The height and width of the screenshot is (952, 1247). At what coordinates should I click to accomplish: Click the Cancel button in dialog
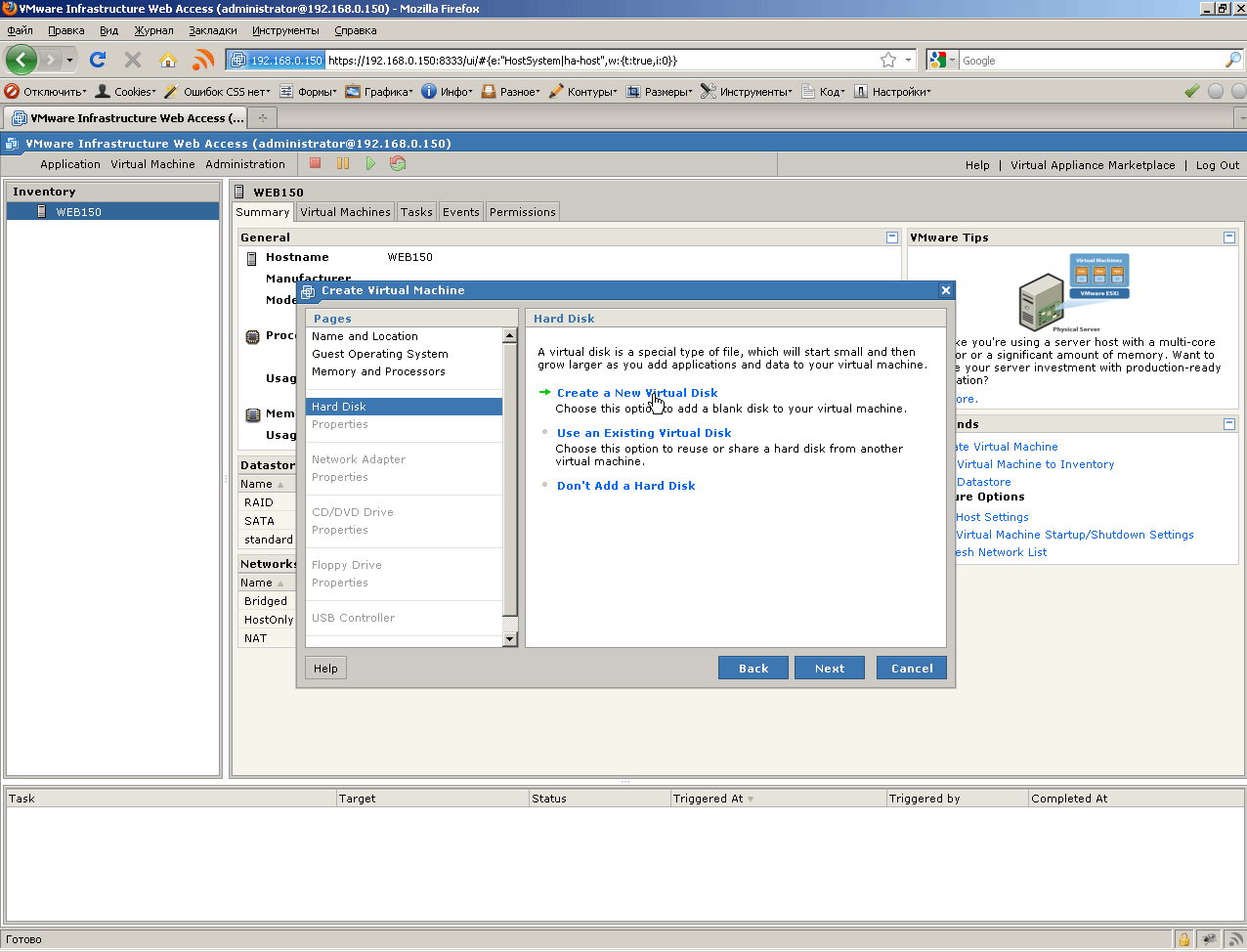[912, 668]
